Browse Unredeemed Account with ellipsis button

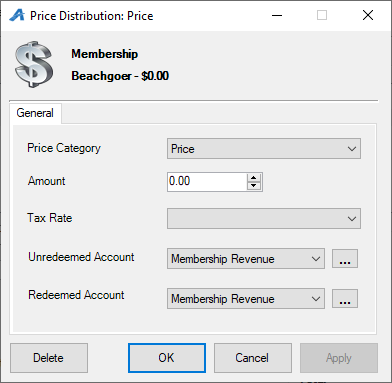tap(345, 259)
